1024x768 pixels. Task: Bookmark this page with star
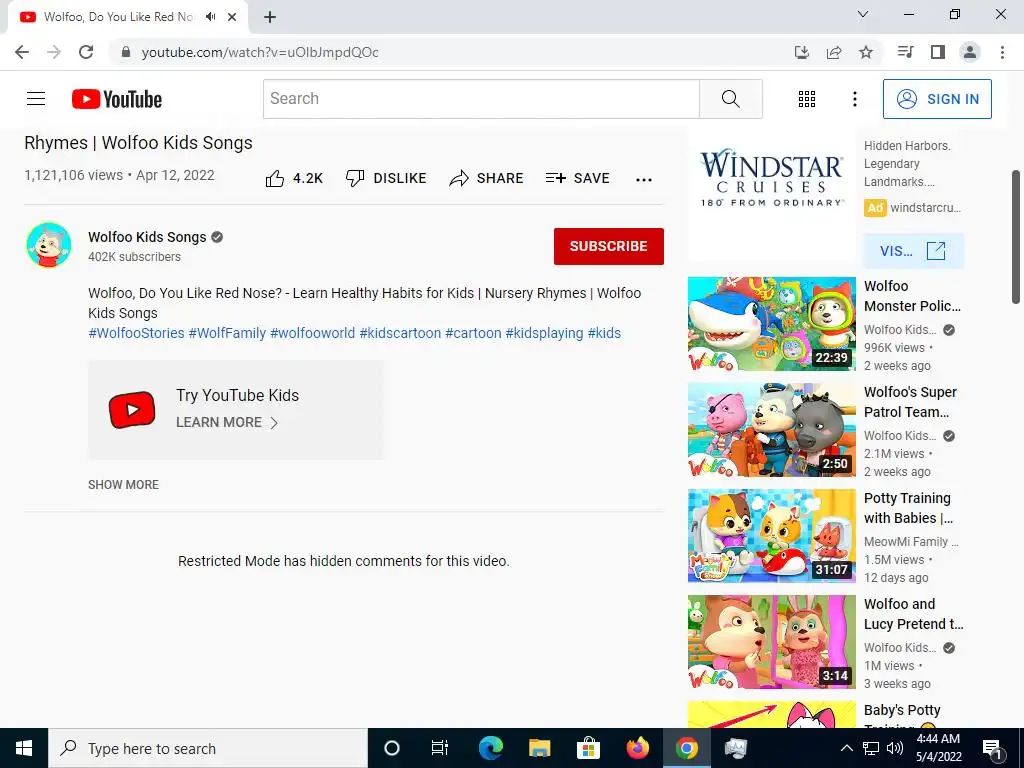tap(866, 52)
